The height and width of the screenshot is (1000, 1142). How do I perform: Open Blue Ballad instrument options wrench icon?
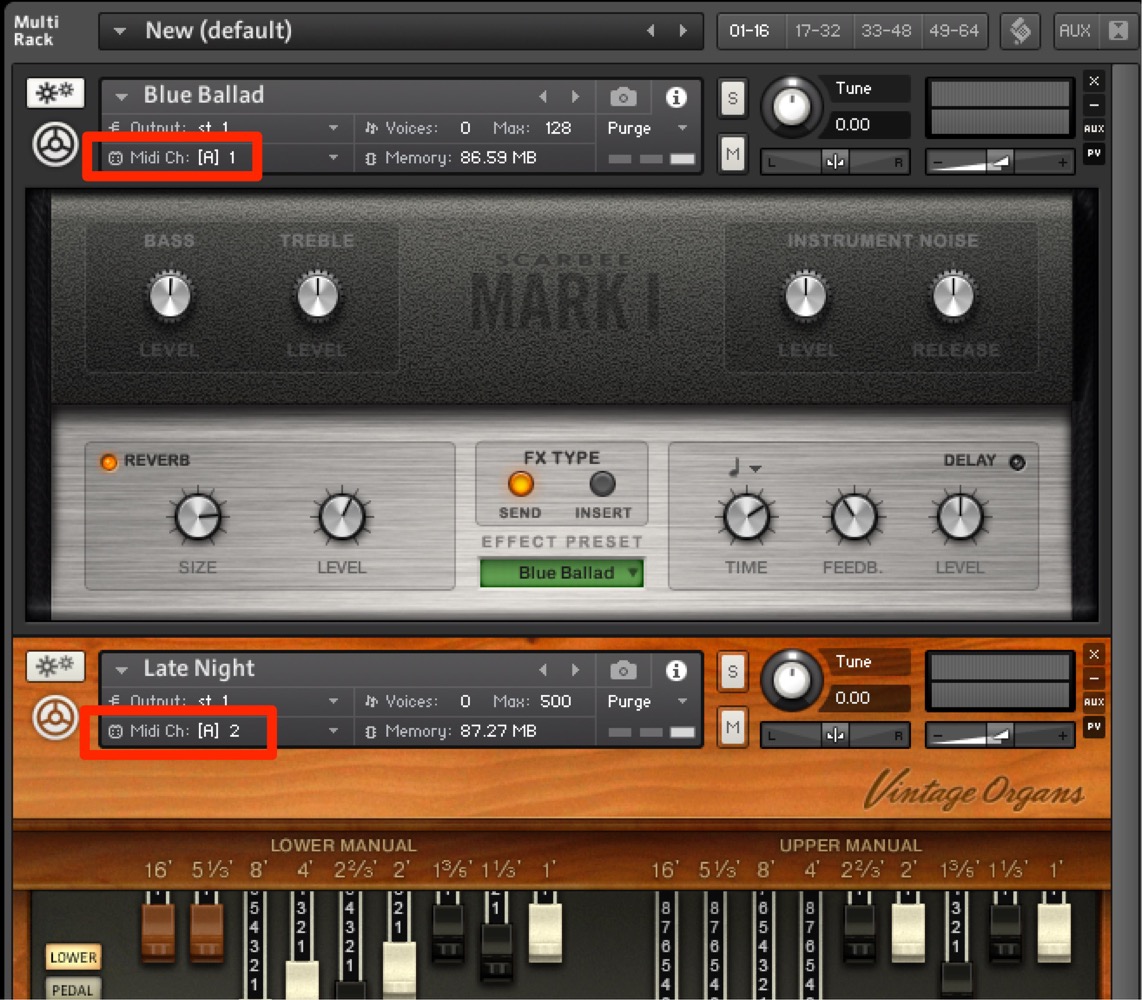pos(55,92)
